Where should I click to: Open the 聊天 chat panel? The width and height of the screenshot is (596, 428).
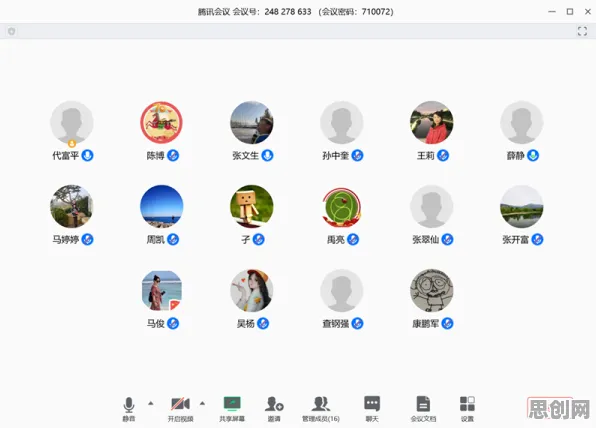[x=372, y=409]
